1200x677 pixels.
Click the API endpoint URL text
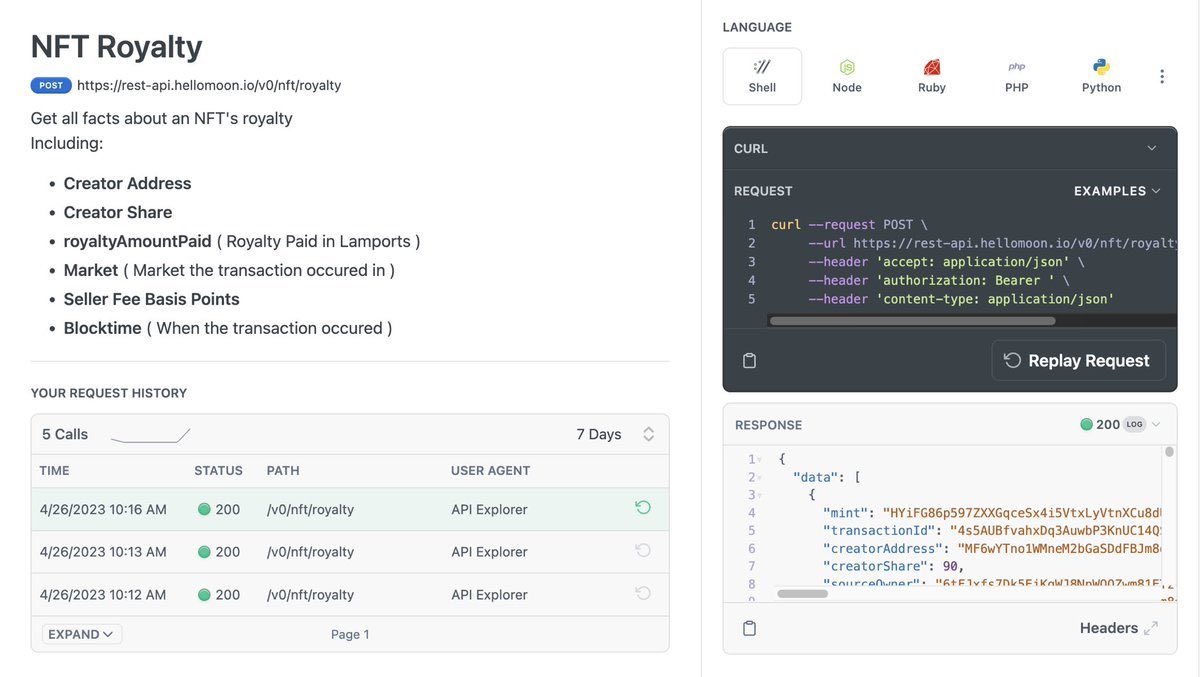pyautogui.click(x=209, y=85)
